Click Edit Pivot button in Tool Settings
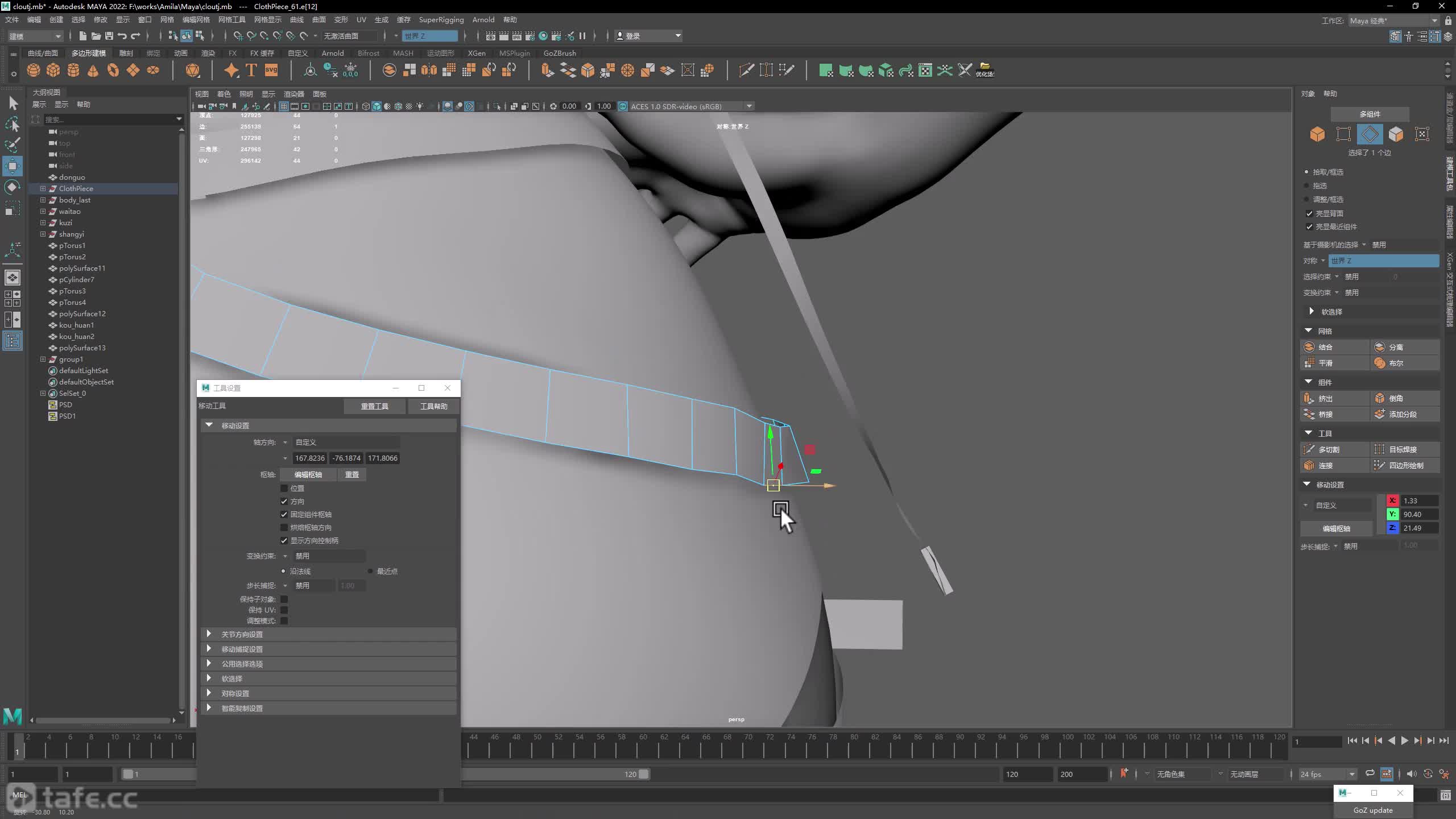Viewport: 1456px width, 819px height. tap(308, 474)
